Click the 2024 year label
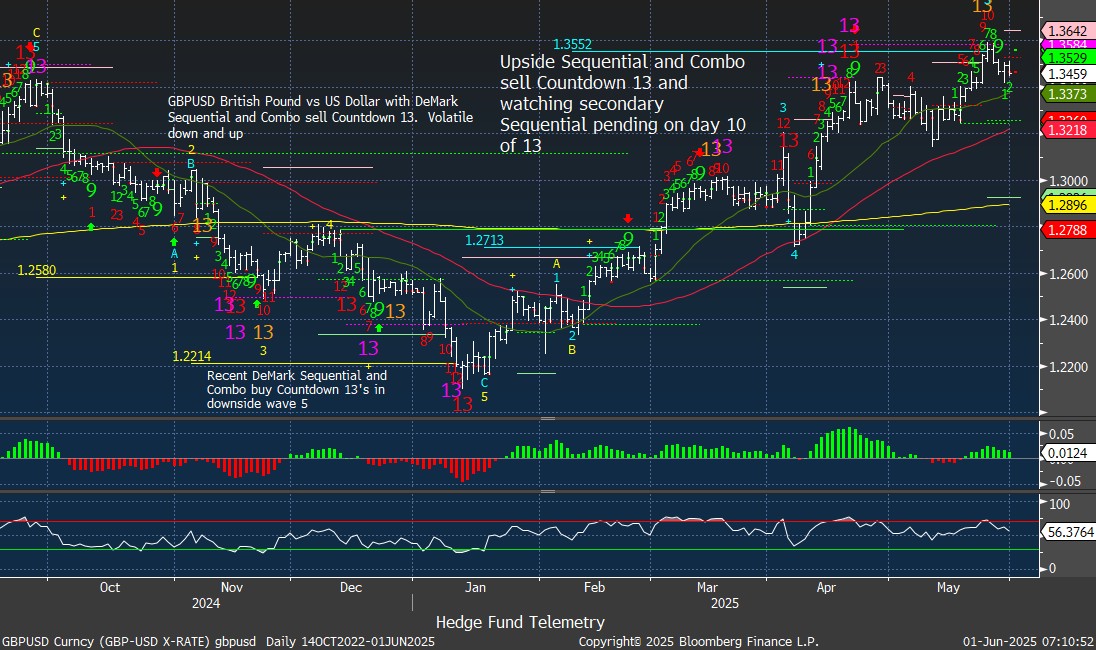1096x650 pixels. coord(206,603)
